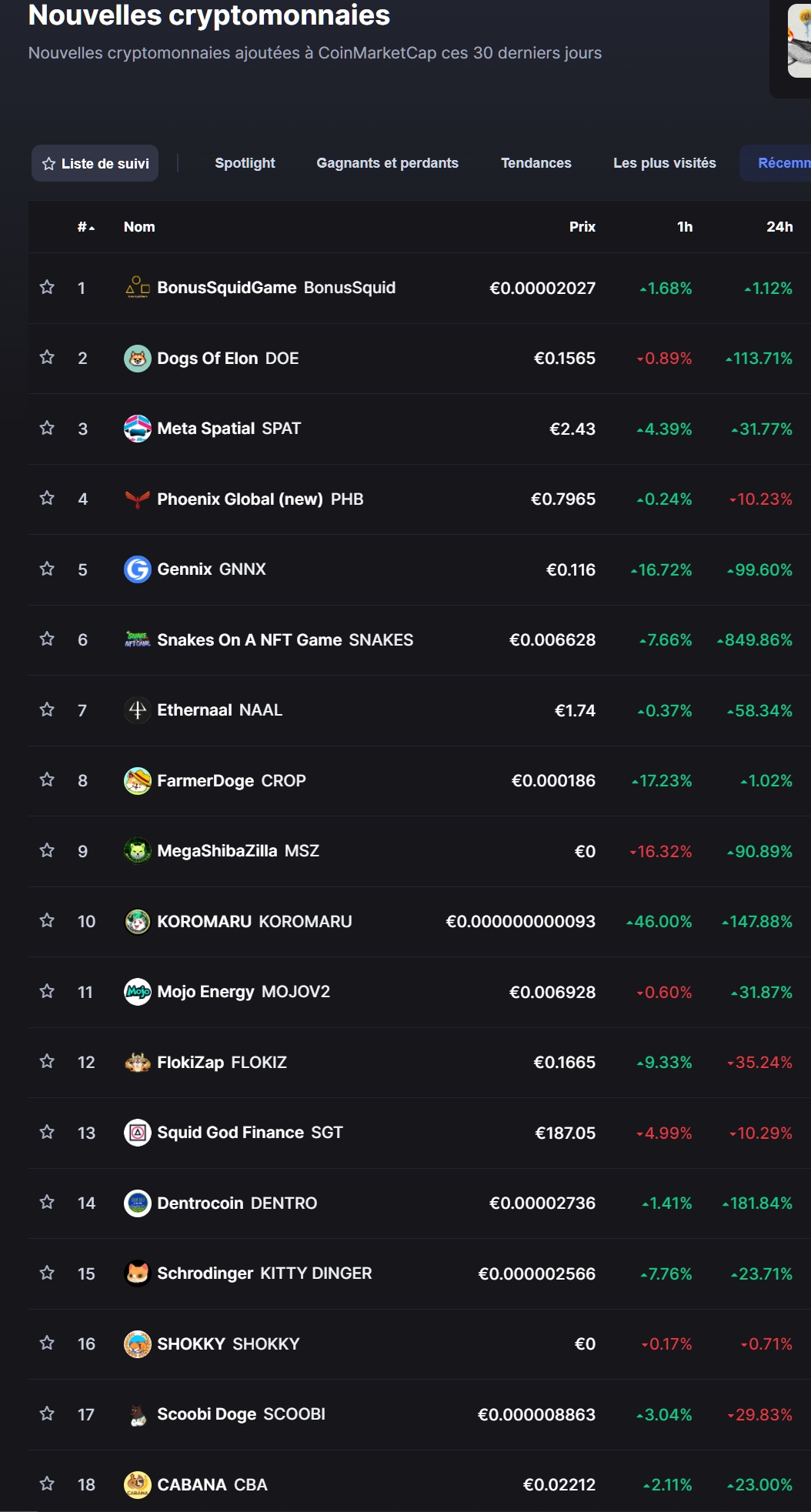Open the Snakes On A NFT Game link
The image size is (811, 1512).
pos(249,640)
